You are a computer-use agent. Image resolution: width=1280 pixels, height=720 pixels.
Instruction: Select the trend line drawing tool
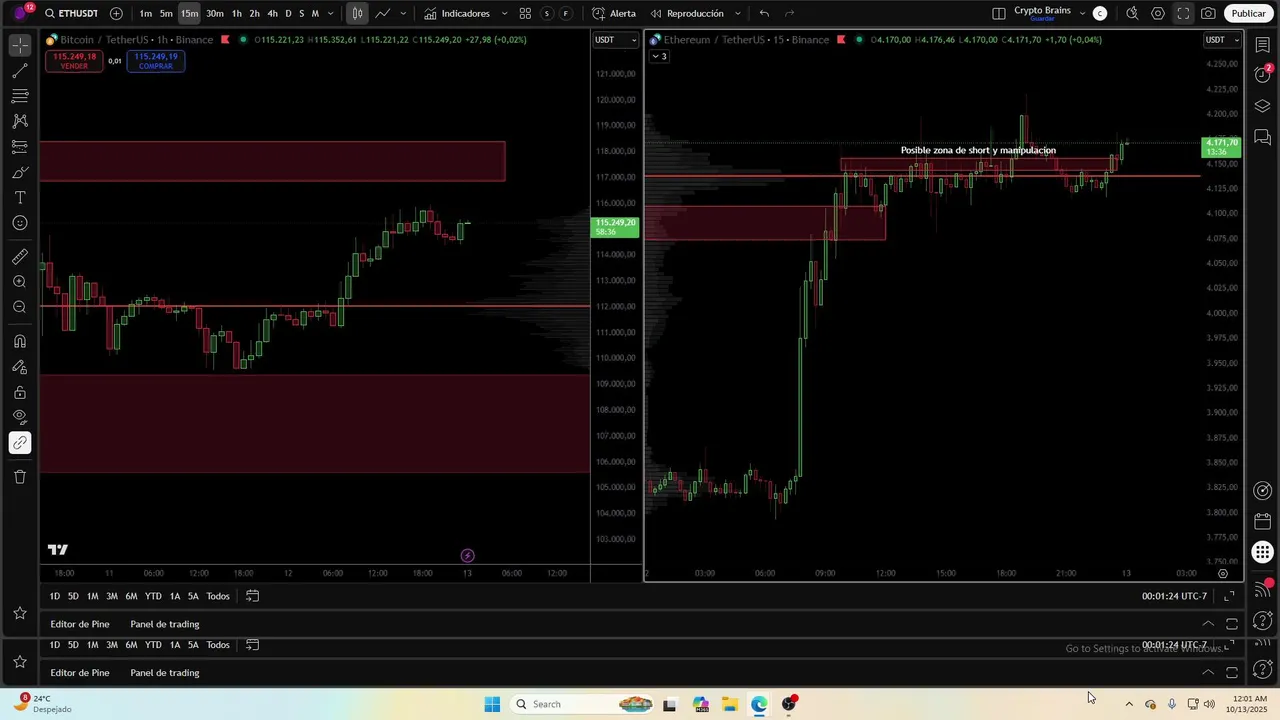20,72
